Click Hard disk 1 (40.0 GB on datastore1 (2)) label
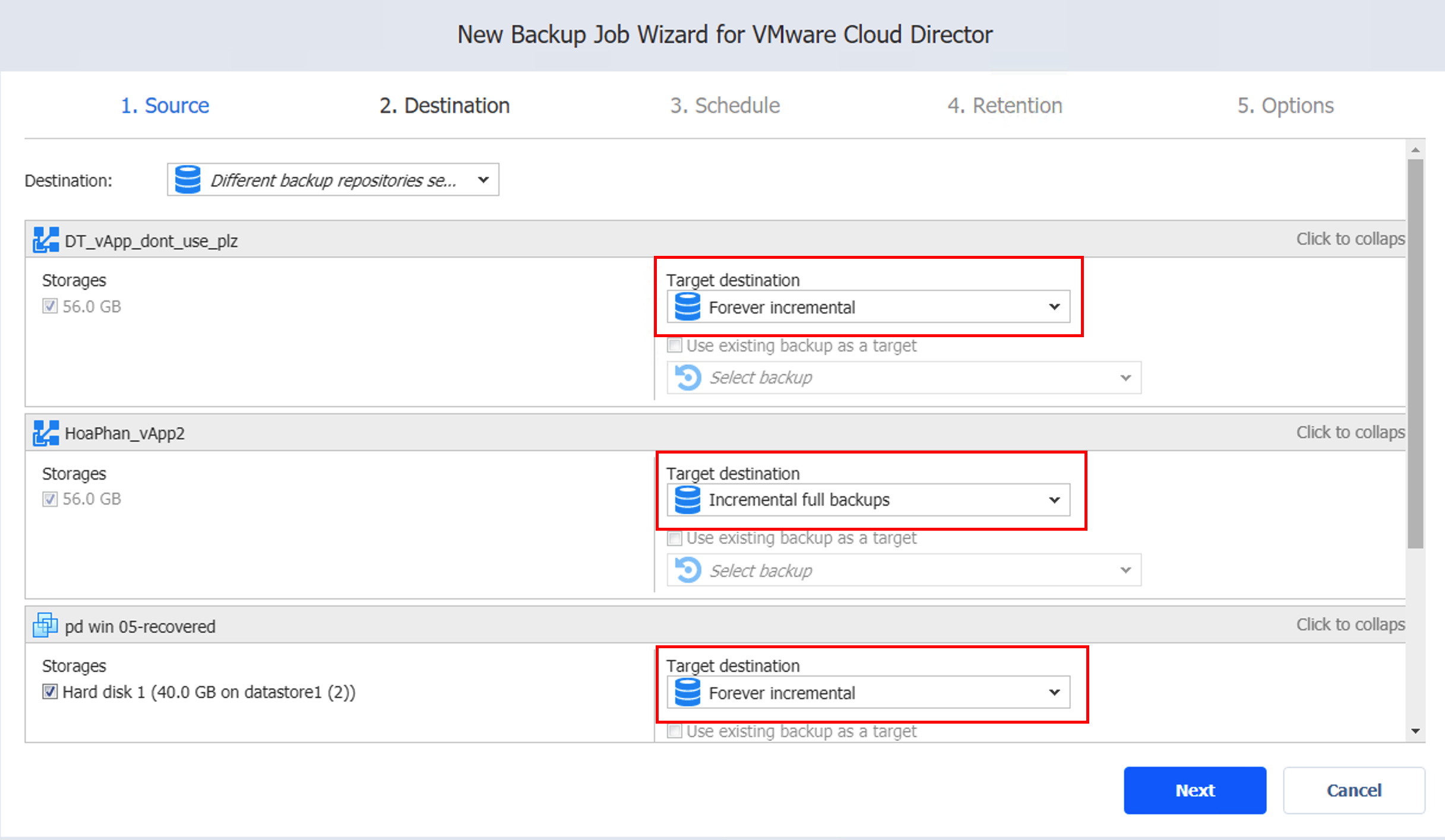Image resolution: width=1445 pixels, height=840 pixels. [x=209, y=692]
